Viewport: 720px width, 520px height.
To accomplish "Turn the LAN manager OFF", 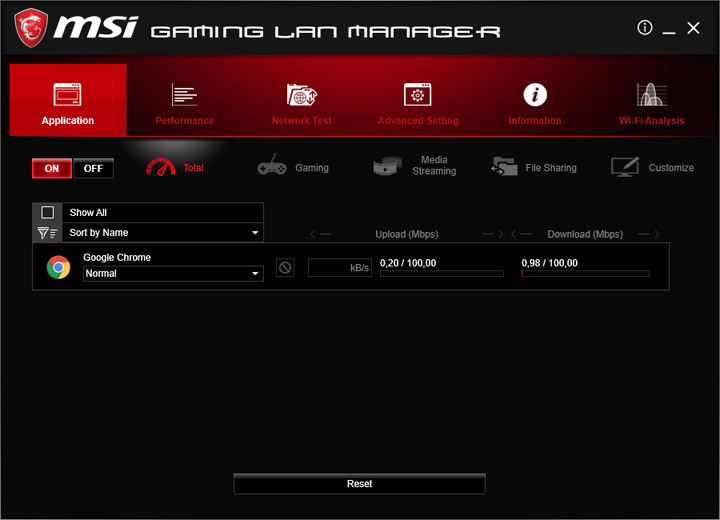I will coord(93,168).
